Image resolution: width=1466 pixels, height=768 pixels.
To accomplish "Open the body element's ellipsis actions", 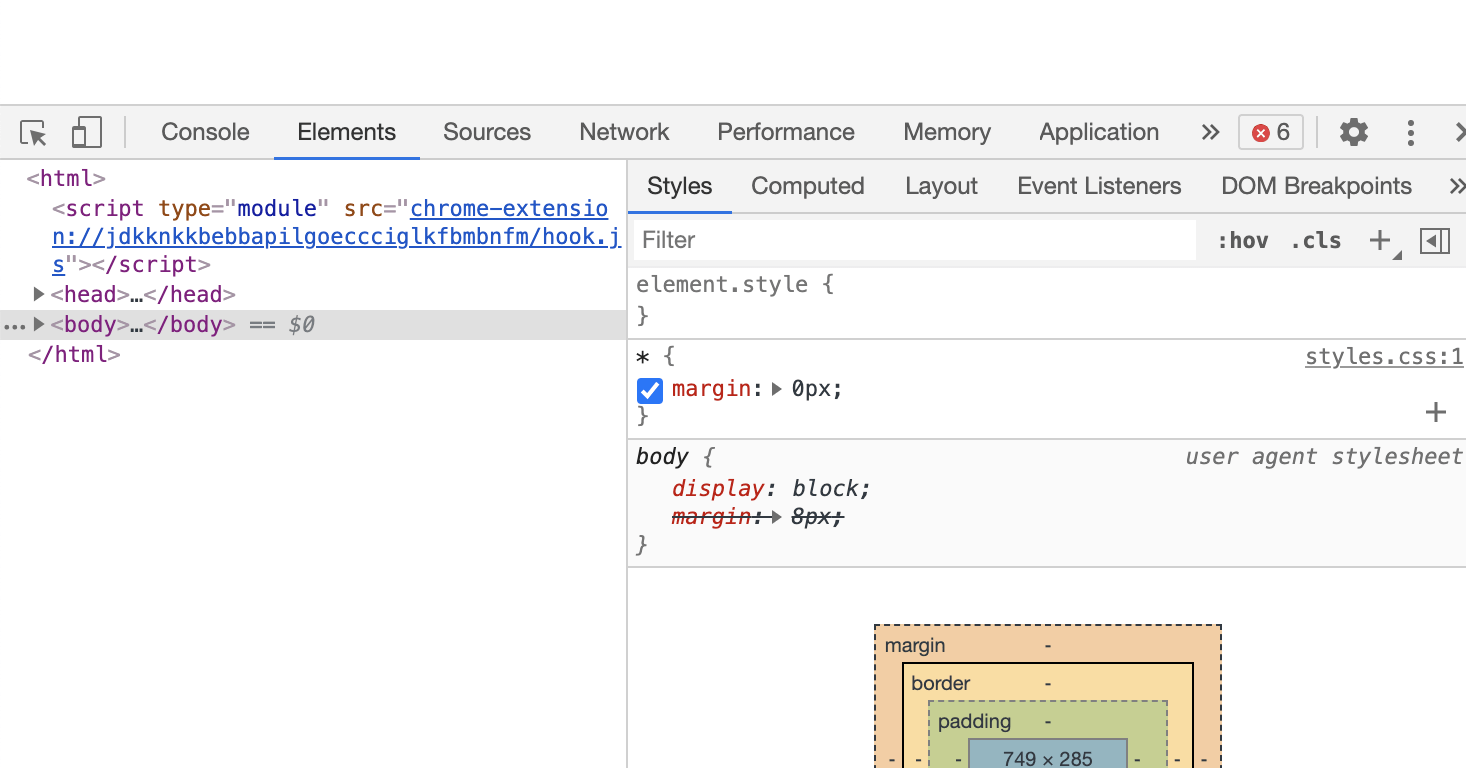I will coord(14,326).
